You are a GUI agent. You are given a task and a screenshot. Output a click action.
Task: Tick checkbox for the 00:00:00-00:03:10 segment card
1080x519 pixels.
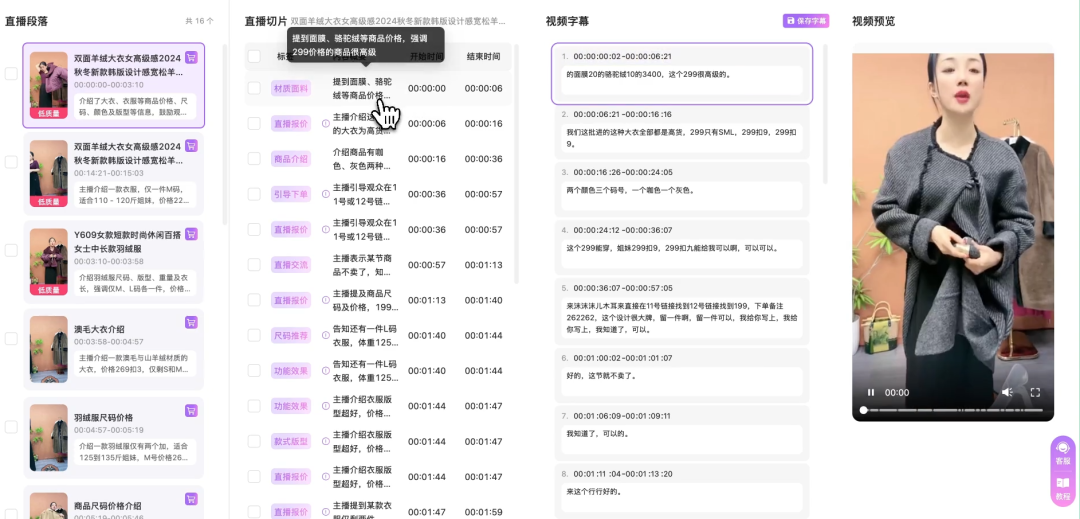(11, 74)
